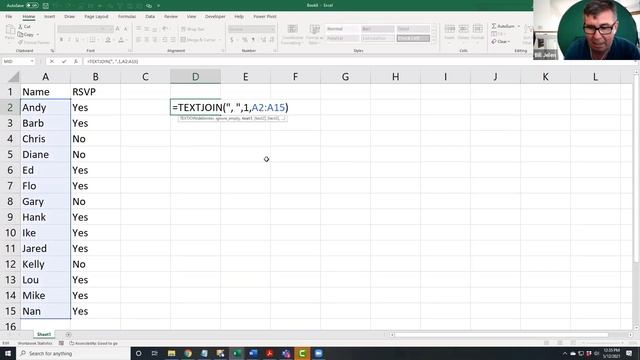Switch to the Formulas ribbon tab
640x360 pixels.
click(127, 17)
